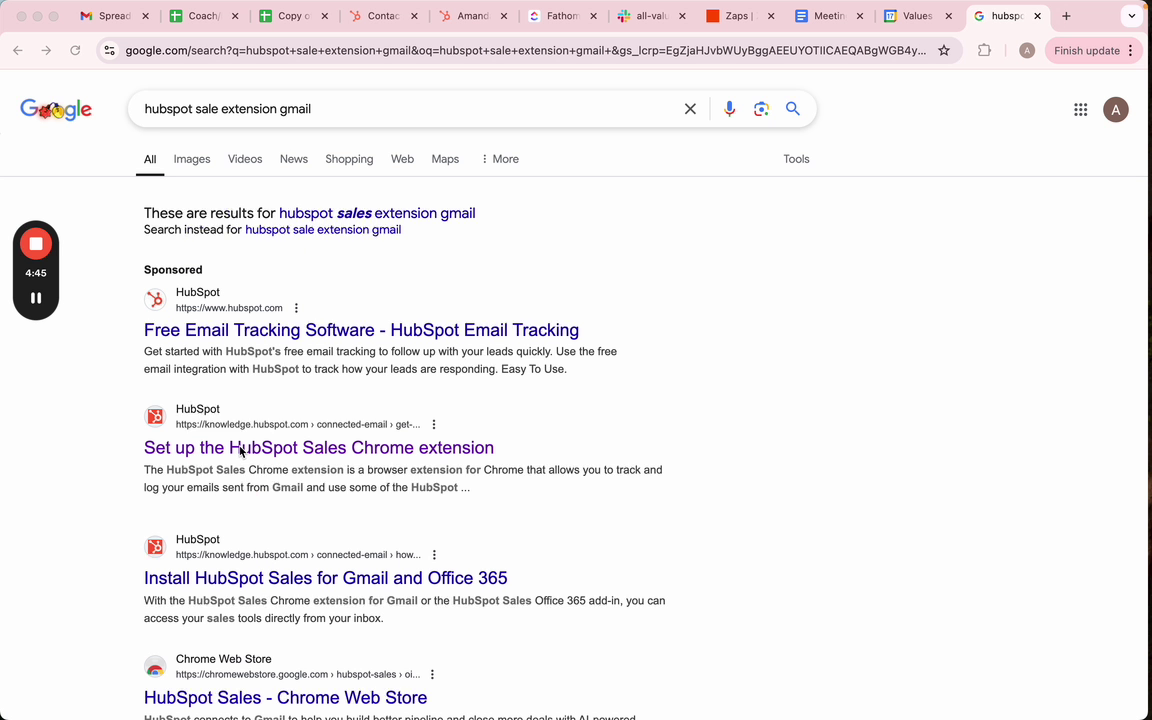Open options for Install HubSpot Sales result

click(x=434, y=555)
